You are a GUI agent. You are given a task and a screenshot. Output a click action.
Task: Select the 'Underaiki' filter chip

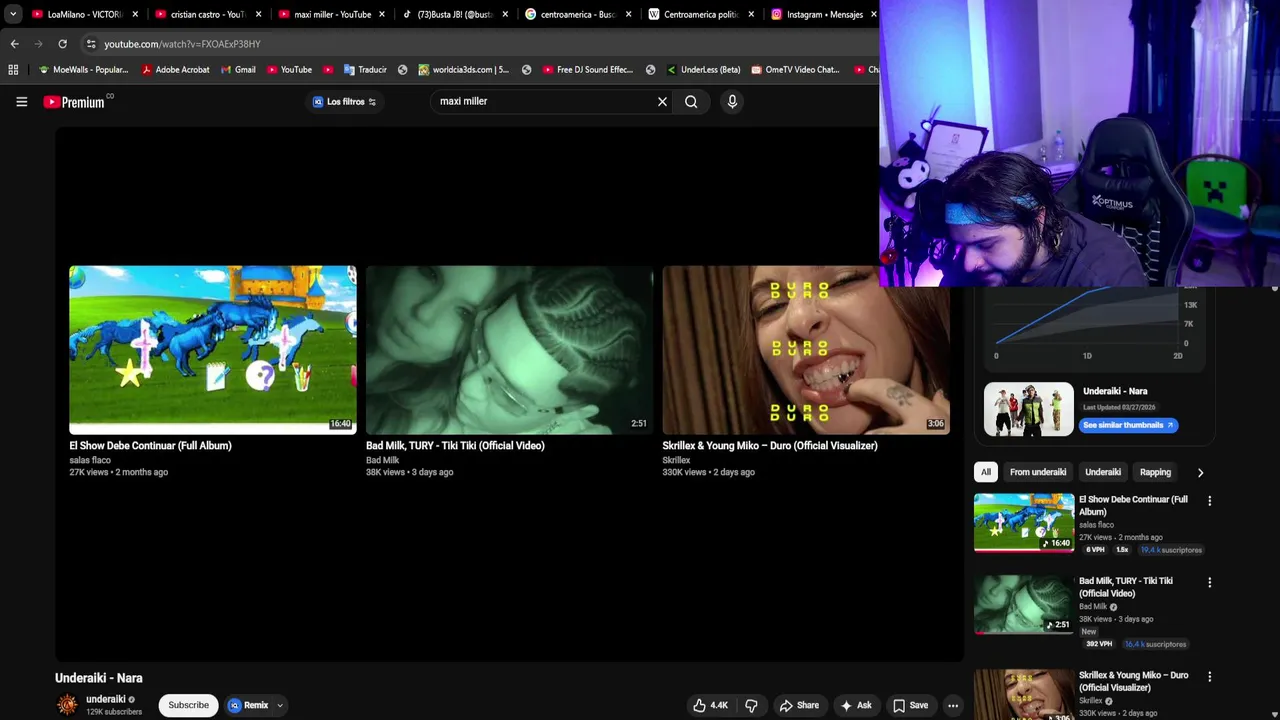click(x=1103, y=472)
